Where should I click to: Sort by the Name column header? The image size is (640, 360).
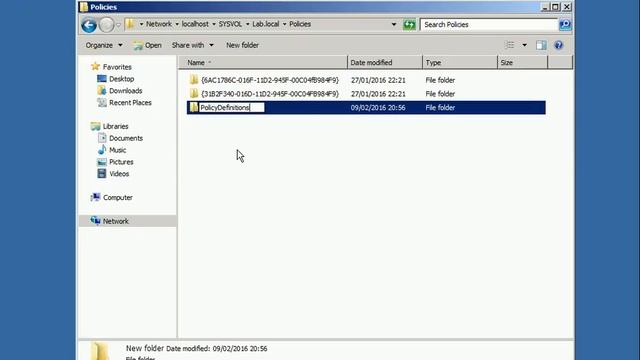263,62
